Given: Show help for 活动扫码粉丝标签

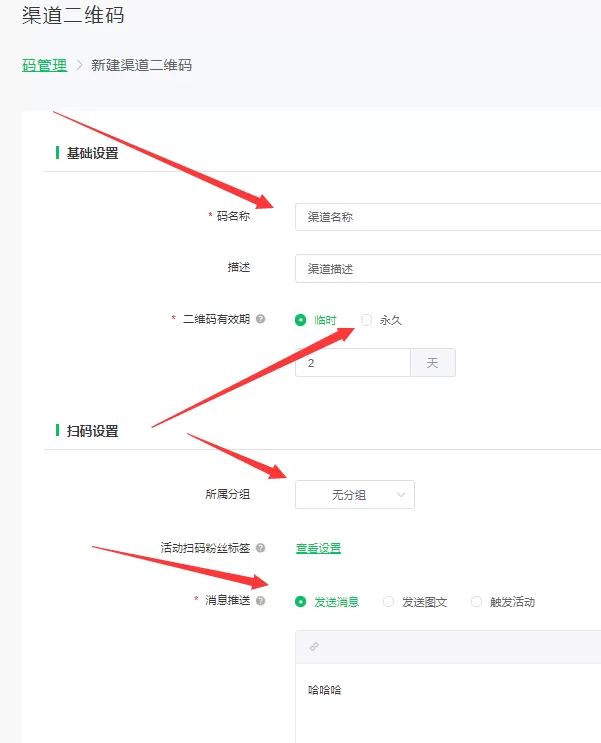Looking at the screenshot, I should pyautogui.click(x=261, y=548).
